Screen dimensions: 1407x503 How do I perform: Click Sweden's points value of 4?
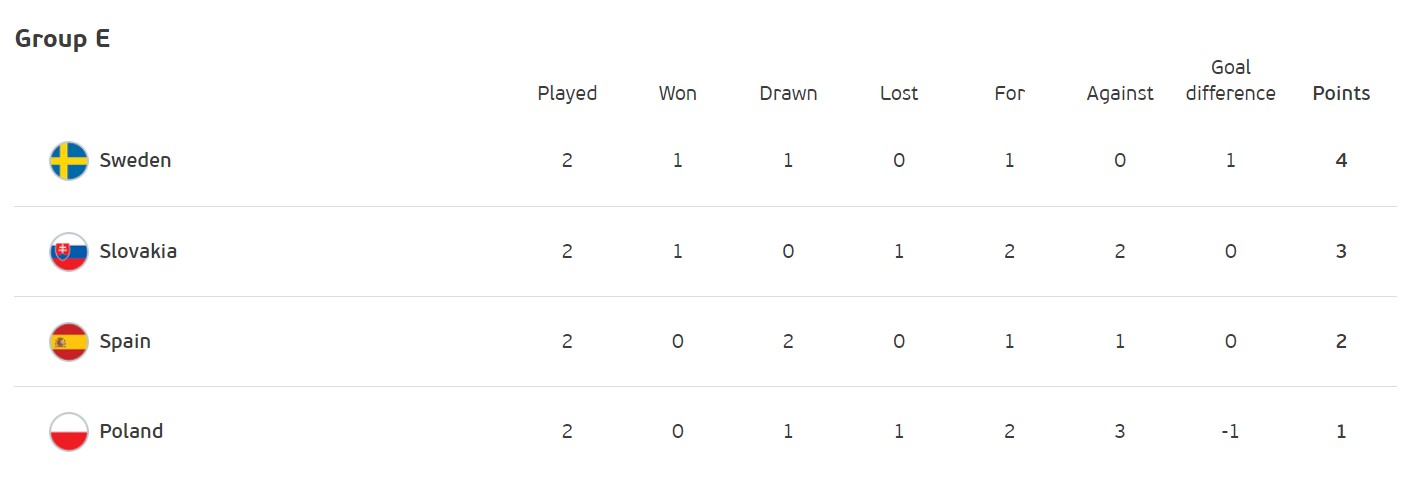(1341, 160)
